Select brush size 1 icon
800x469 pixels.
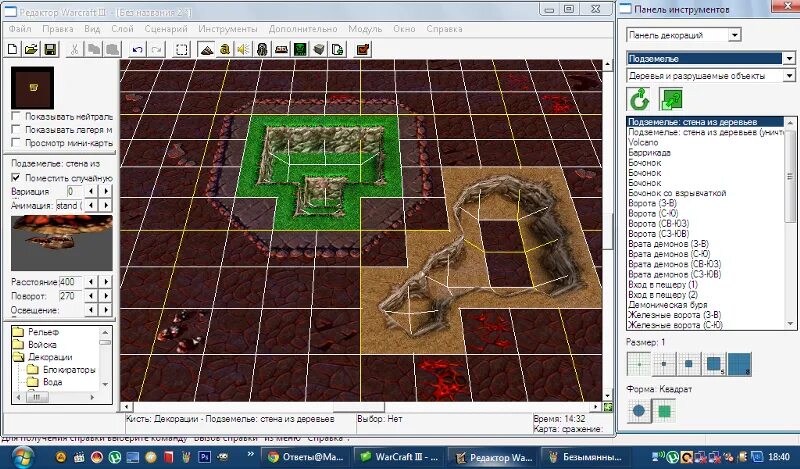point(638,364)
